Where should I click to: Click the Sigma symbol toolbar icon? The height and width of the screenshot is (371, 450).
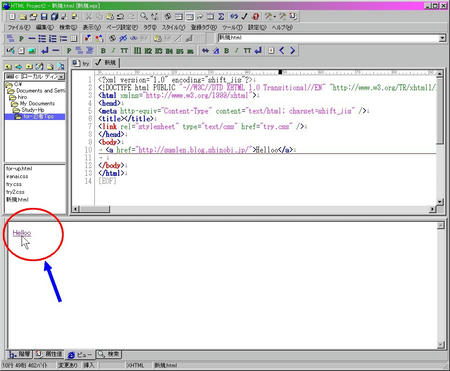tap(221, 16)
